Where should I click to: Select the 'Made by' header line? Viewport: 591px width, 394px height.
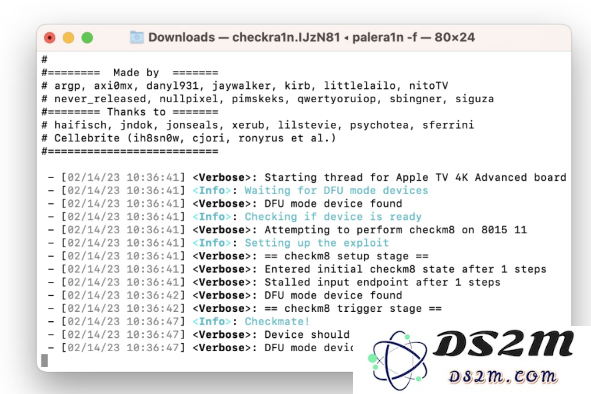point(130,72)
